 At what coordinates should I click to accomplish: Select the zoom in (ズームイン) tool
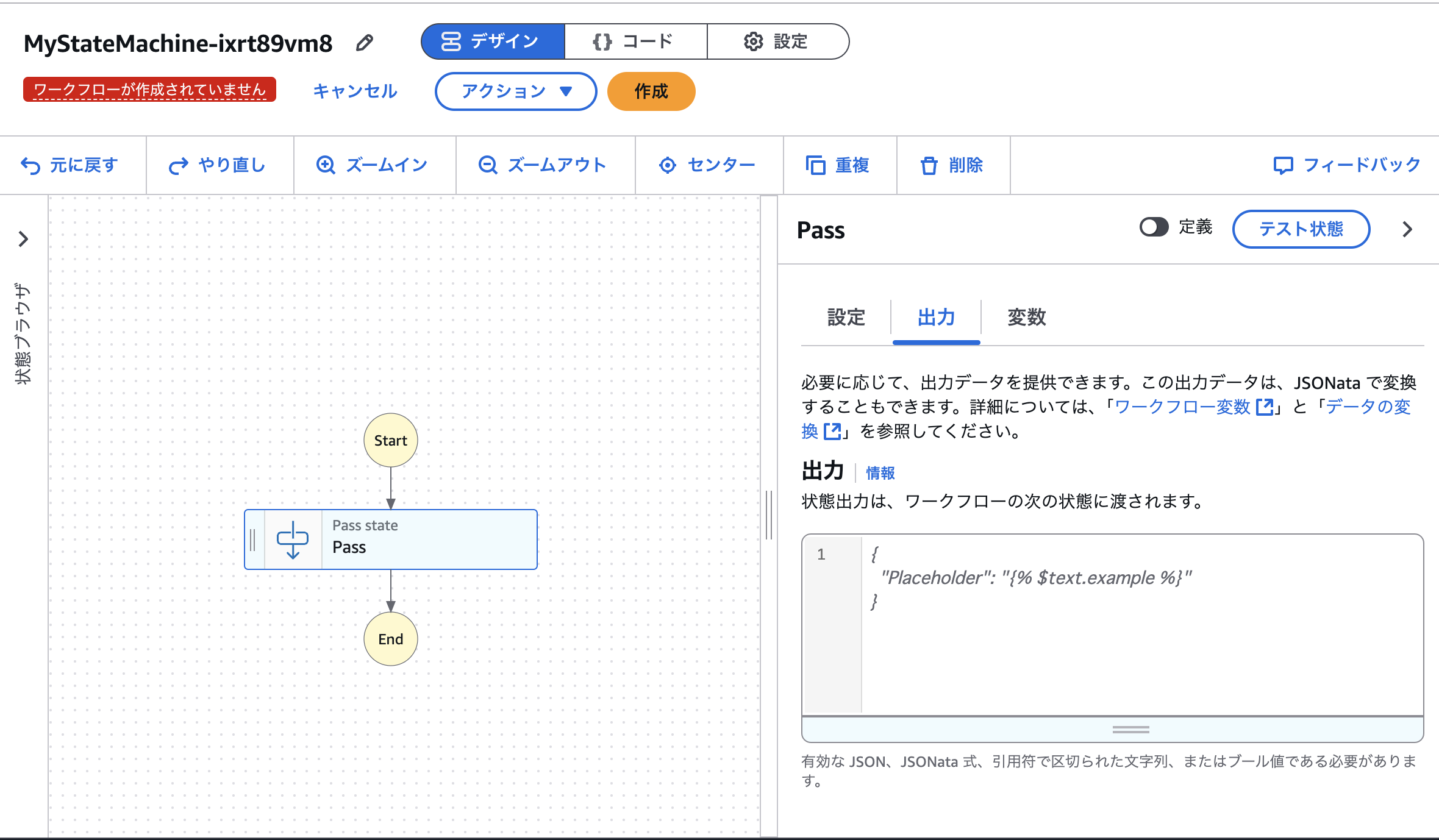[x=327, y=165]
